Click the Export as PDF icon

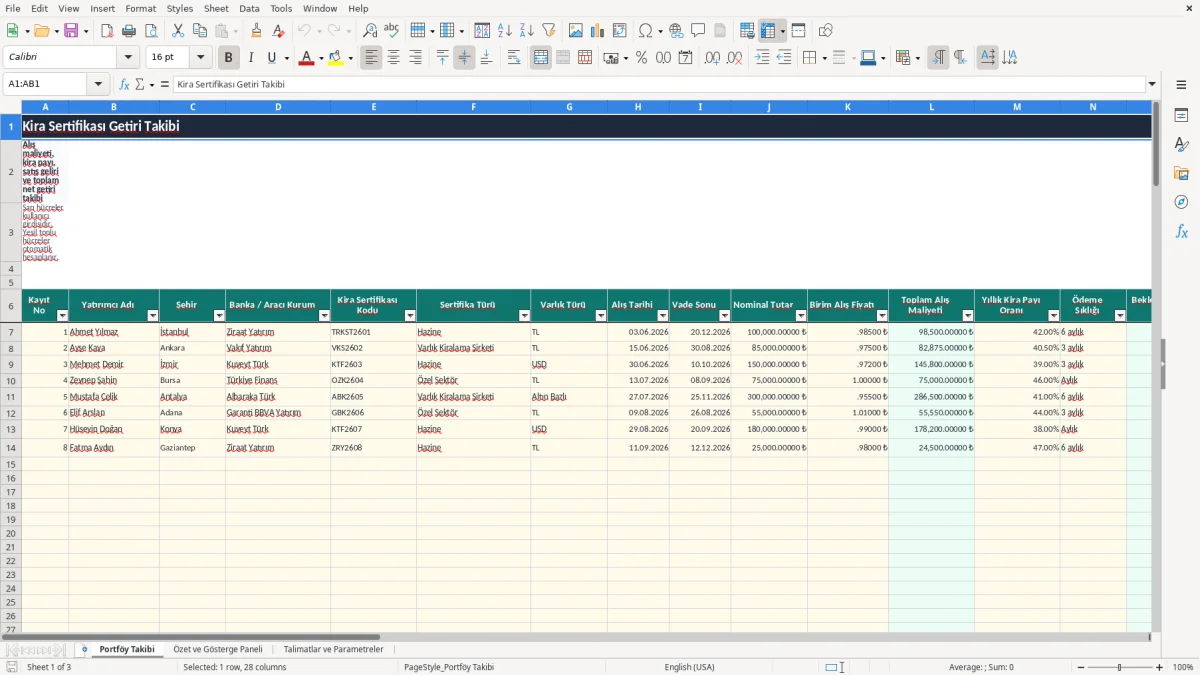click(107, 31)
